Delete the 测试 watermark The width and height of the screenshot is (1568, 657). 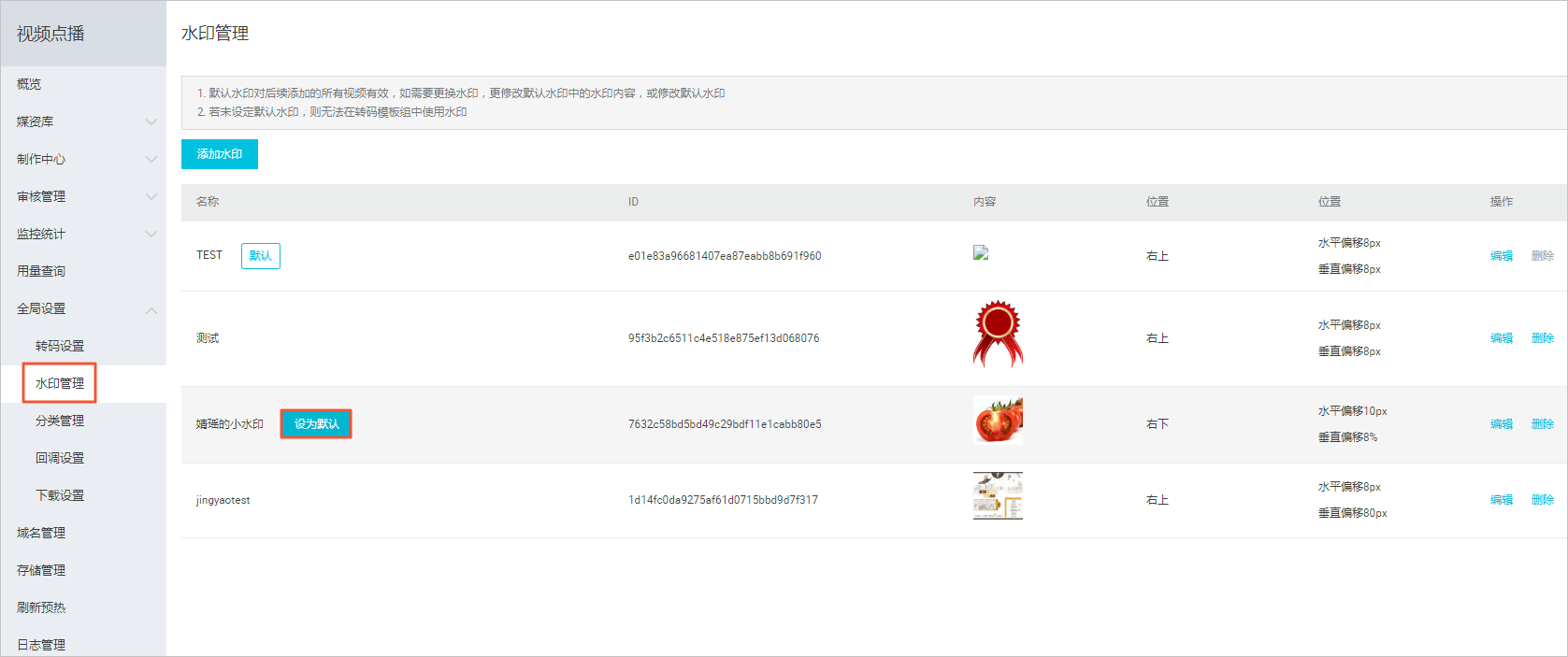click(1543, 338)
